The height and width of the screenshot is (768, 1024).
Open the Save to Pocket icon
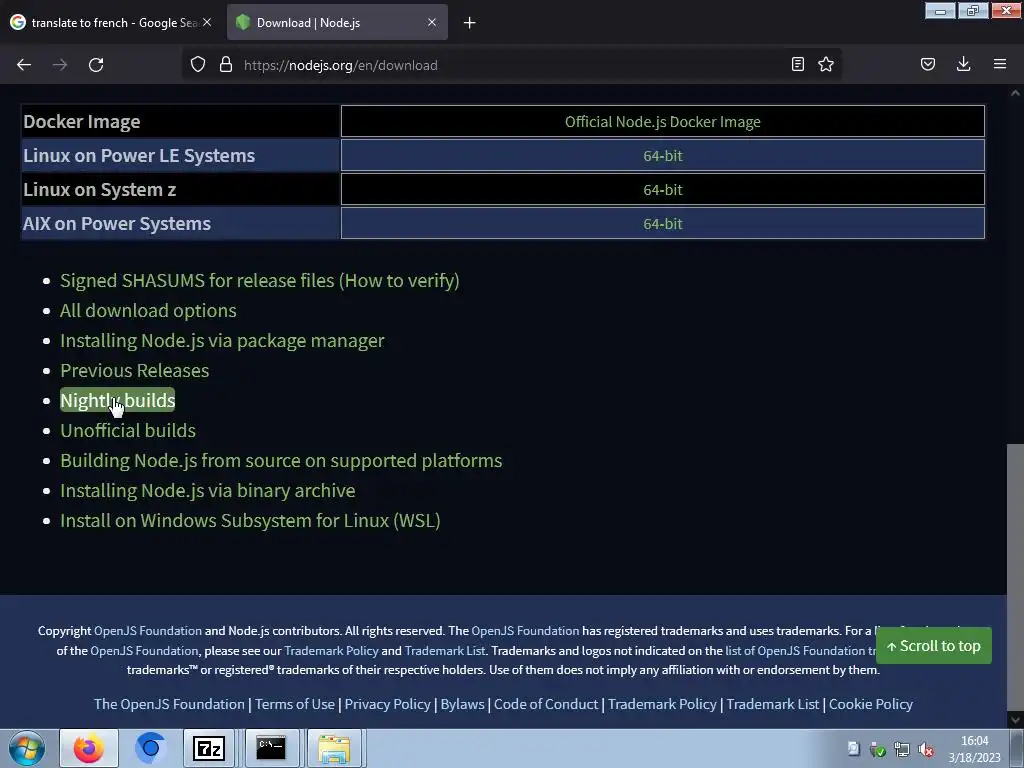pyautogui.click(x=927, y=65)
